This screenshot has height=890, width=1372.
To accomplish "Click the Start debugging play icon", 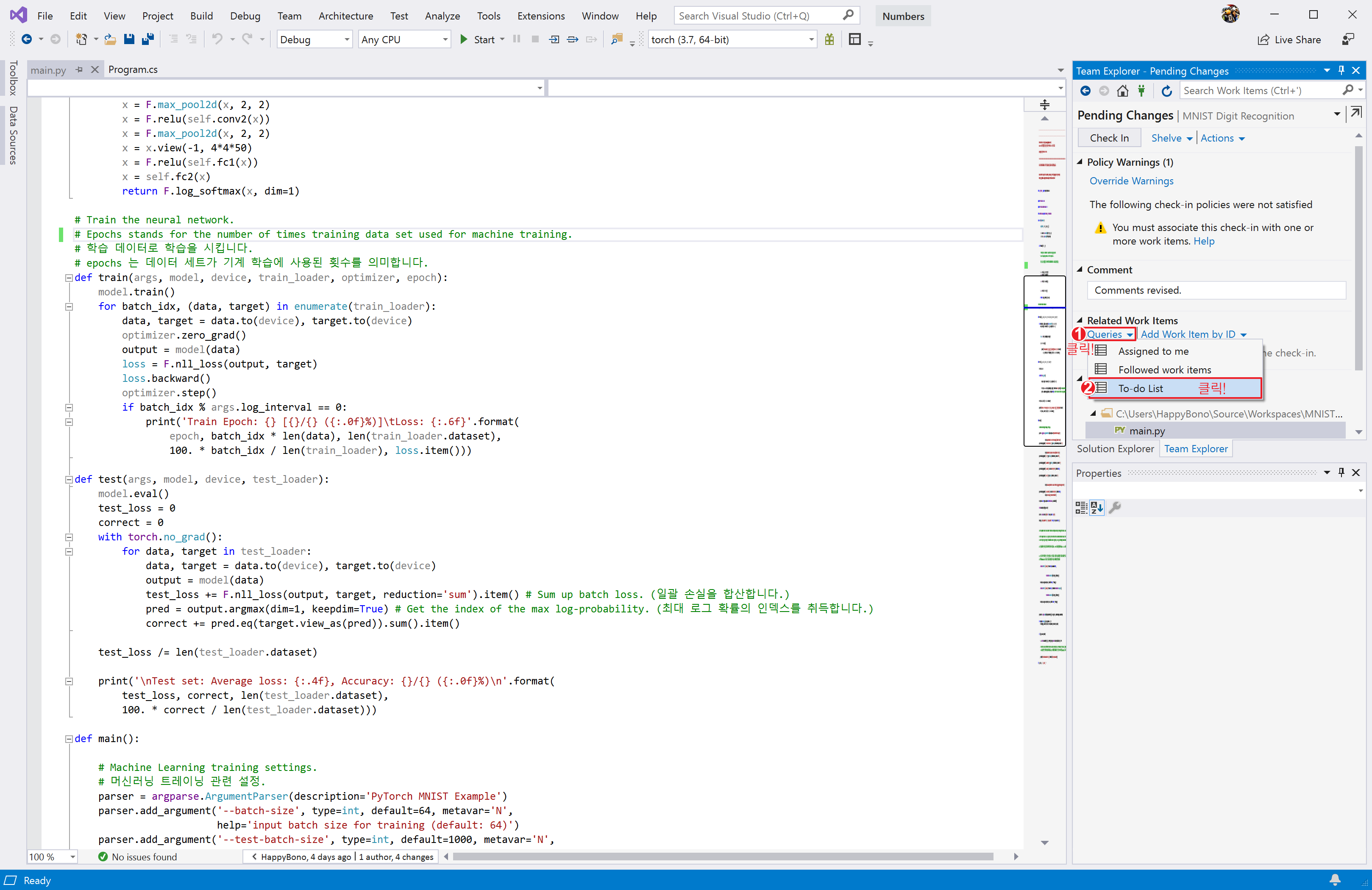I will point(464,39).
